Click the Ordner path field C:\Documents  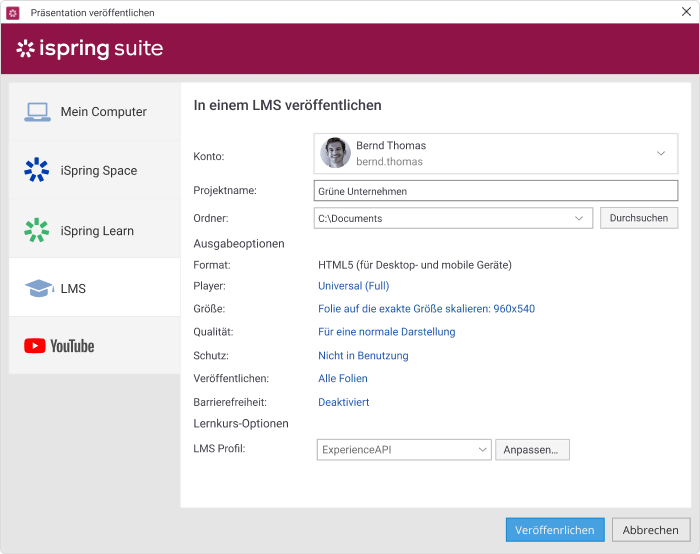(453, 218)
